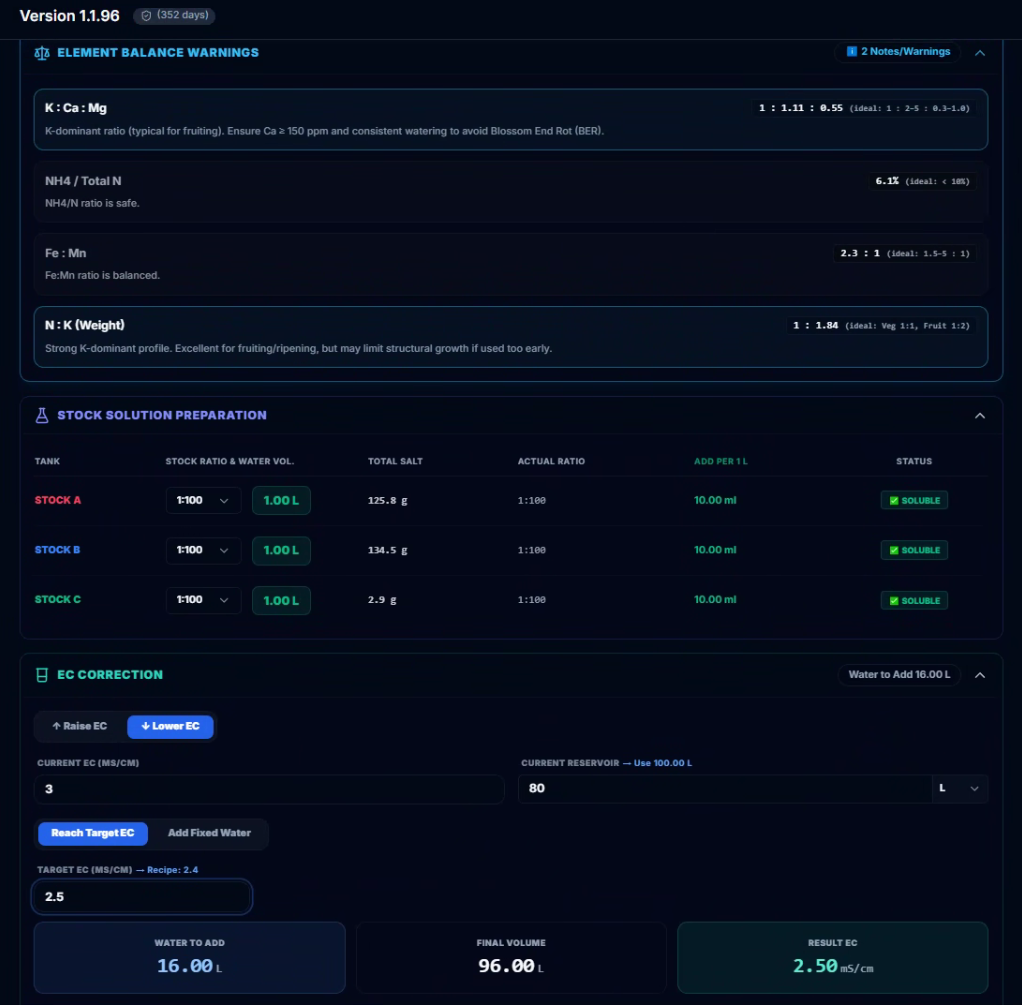1022x1005 pixels.
Task: Click the beaker icon beside EC Correction
Action: [42, 675]
